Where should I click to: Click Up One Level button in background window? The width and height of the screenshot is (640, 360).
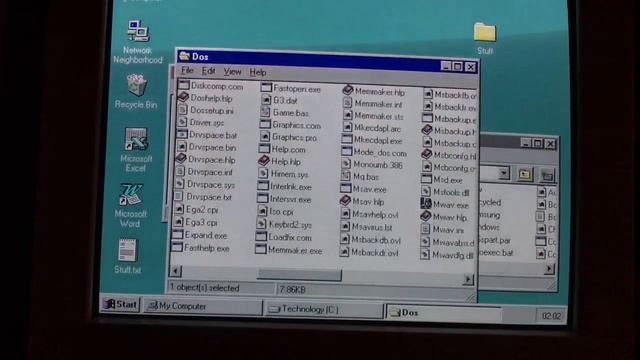tap(525, 174)
